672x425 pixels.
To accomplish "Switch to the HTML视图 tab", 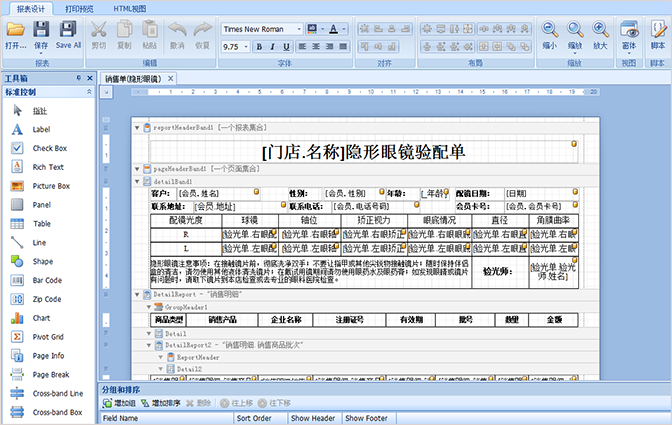I will click(130, 9).
